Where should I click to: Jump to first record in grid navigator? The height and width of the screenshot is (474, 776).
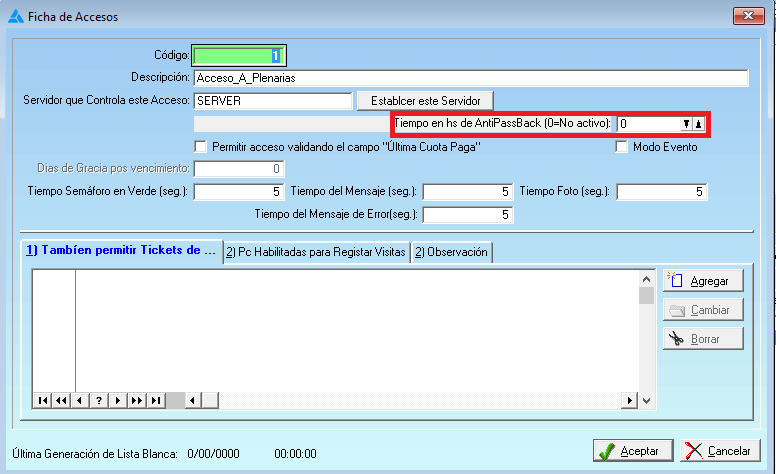tap(42, 400)
